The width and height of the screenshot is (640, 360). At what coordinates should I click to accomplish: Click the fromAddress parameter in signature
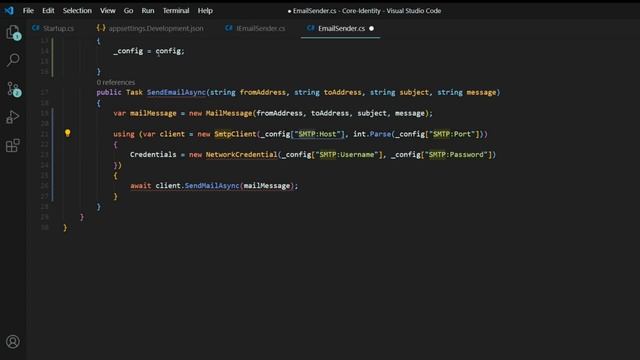[263, 92]
